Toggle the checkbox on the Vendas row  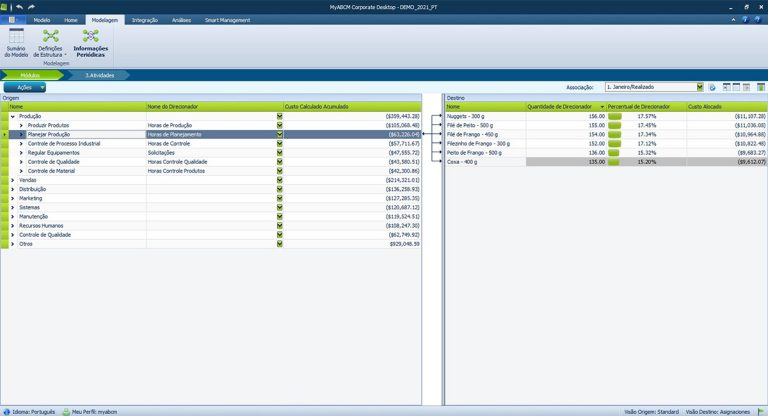(280, 180)
